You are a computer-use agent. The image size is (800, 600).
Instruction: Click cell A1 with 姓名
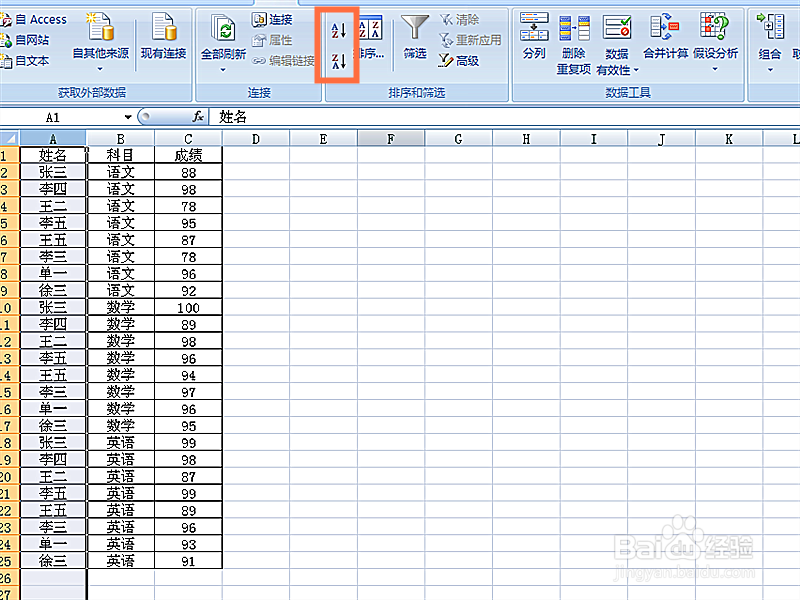(53, 155)
